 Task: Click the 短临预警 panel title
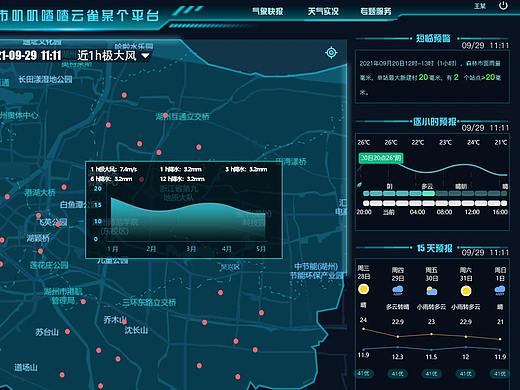pyautogui.click(x=433, y=38)
